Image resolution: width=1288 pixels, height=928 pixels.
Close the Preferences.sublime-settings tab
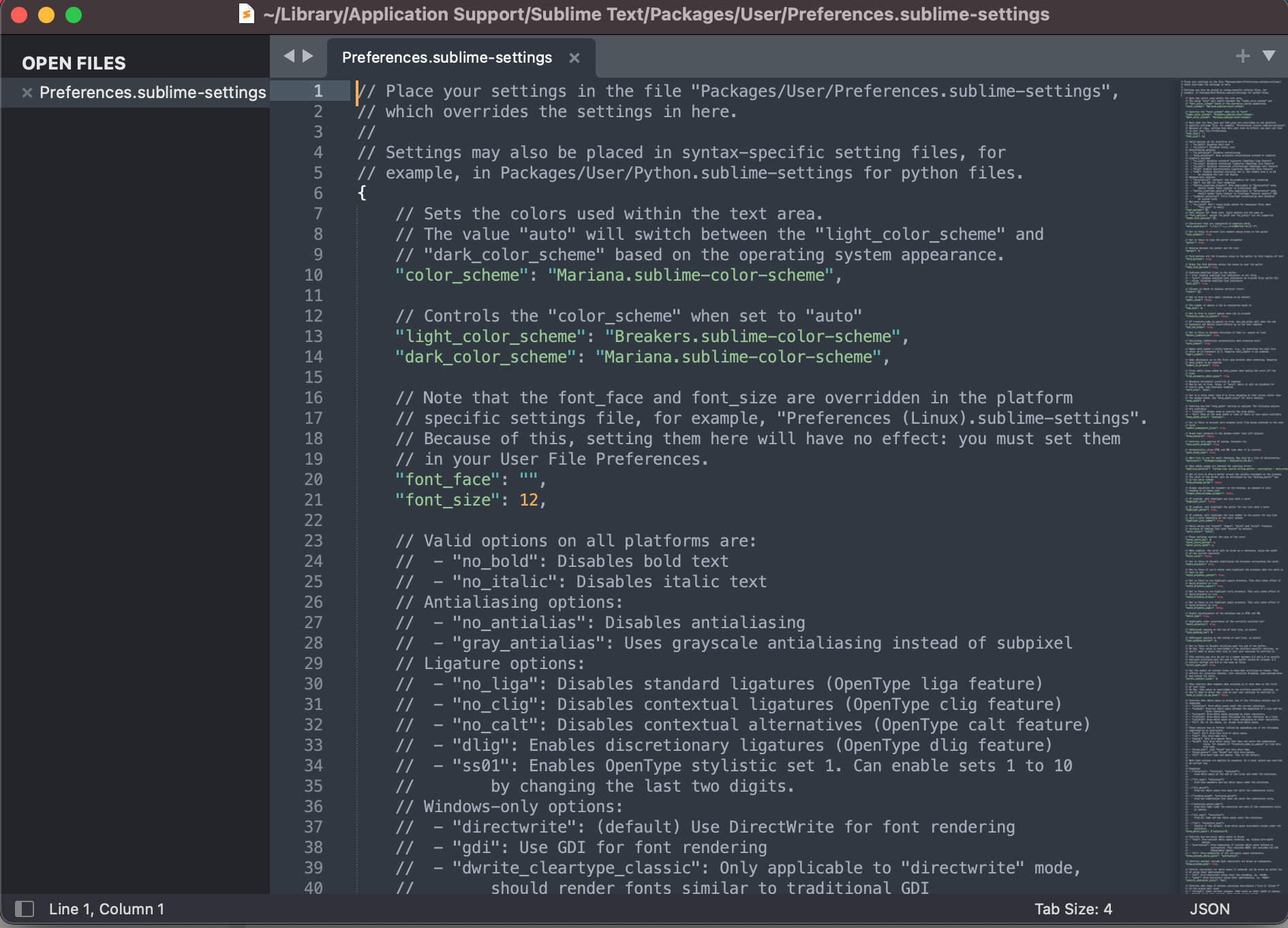(574, 58)
